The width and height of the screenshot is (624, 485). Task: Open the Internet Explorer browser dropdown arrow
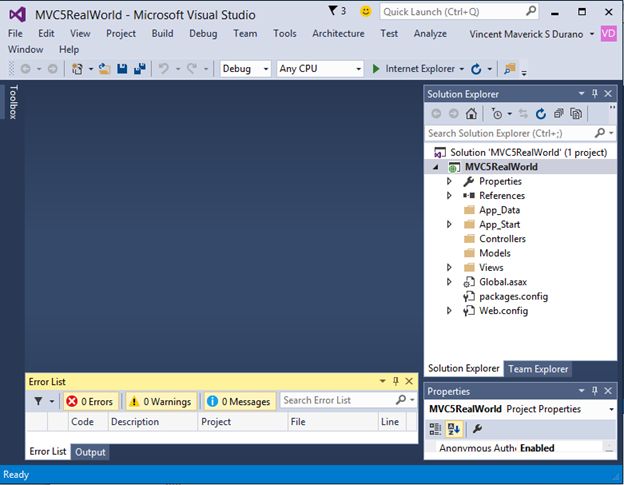point(462,69)
